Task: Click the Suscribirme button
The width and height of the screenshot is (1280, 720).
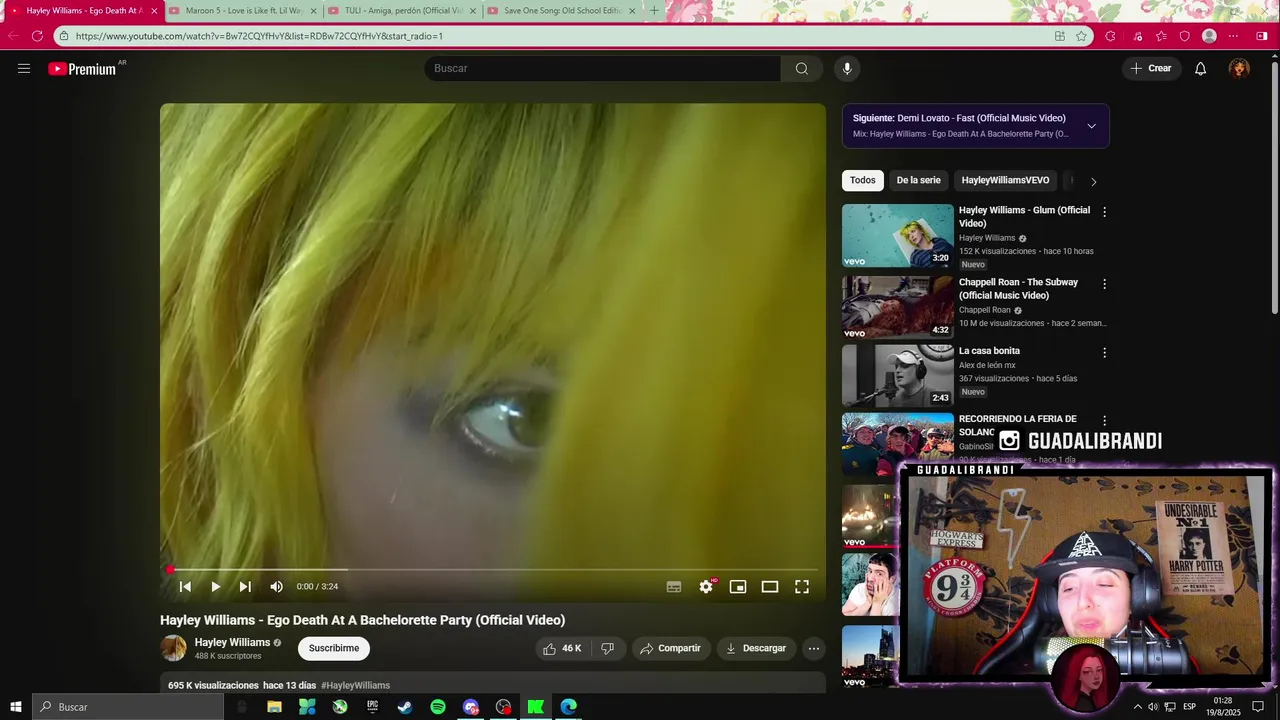Action: tap(334, 648)
